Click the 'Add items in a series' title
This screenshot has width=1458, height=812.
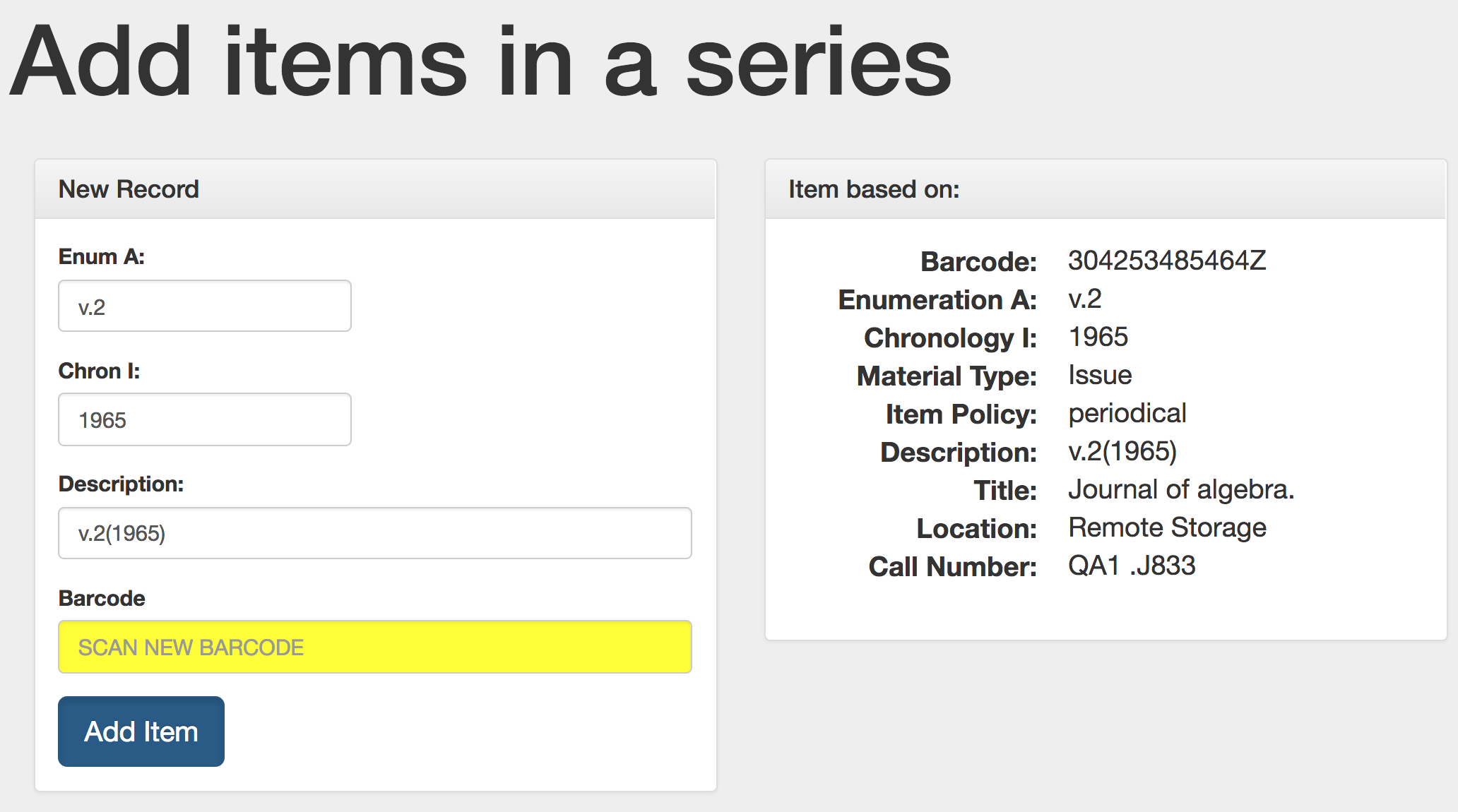[480, 62]
